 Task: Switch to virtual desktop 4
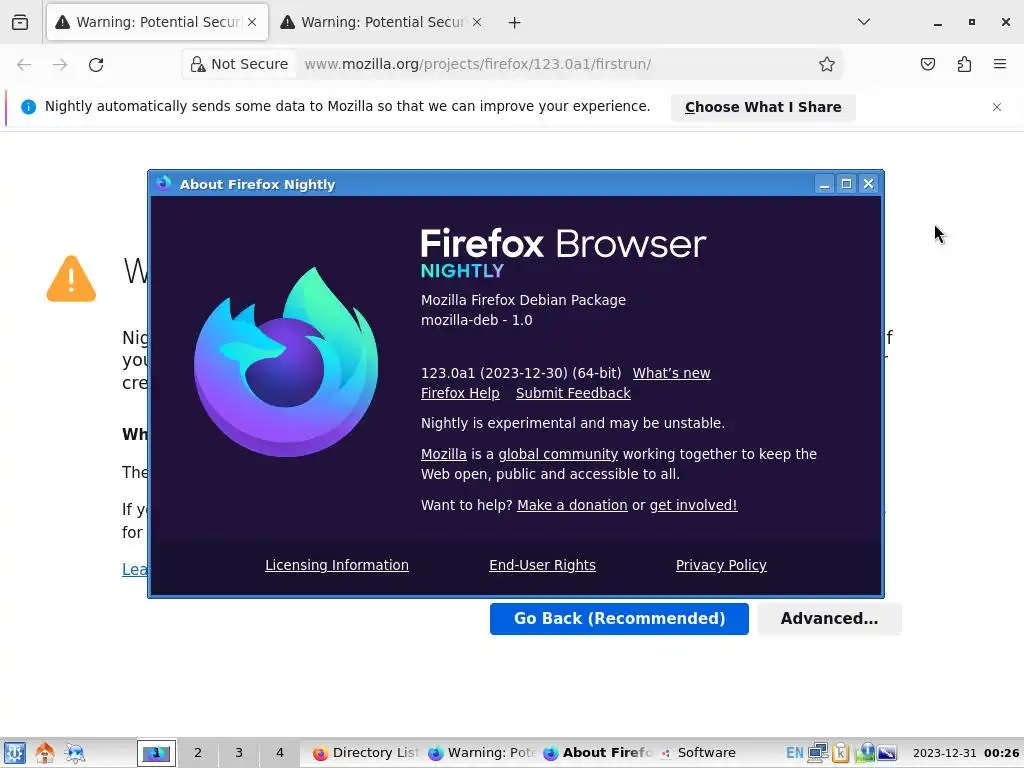tap(280, 753)
